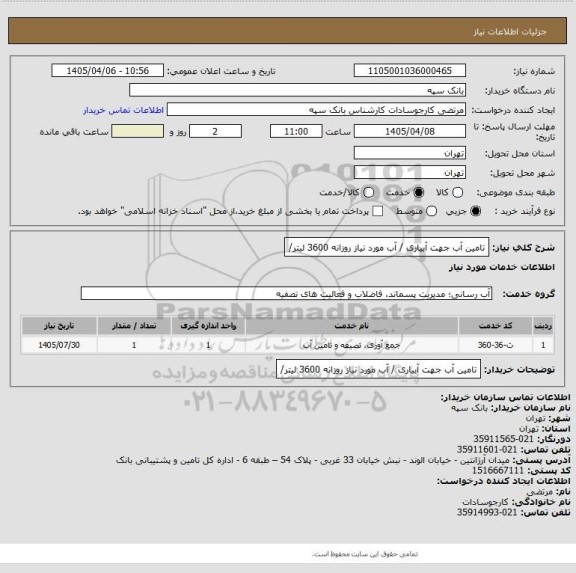The image size is (576, 573).
Task: Click the واحد اندازه گیری column header
Action: click(x=208, y=325)
